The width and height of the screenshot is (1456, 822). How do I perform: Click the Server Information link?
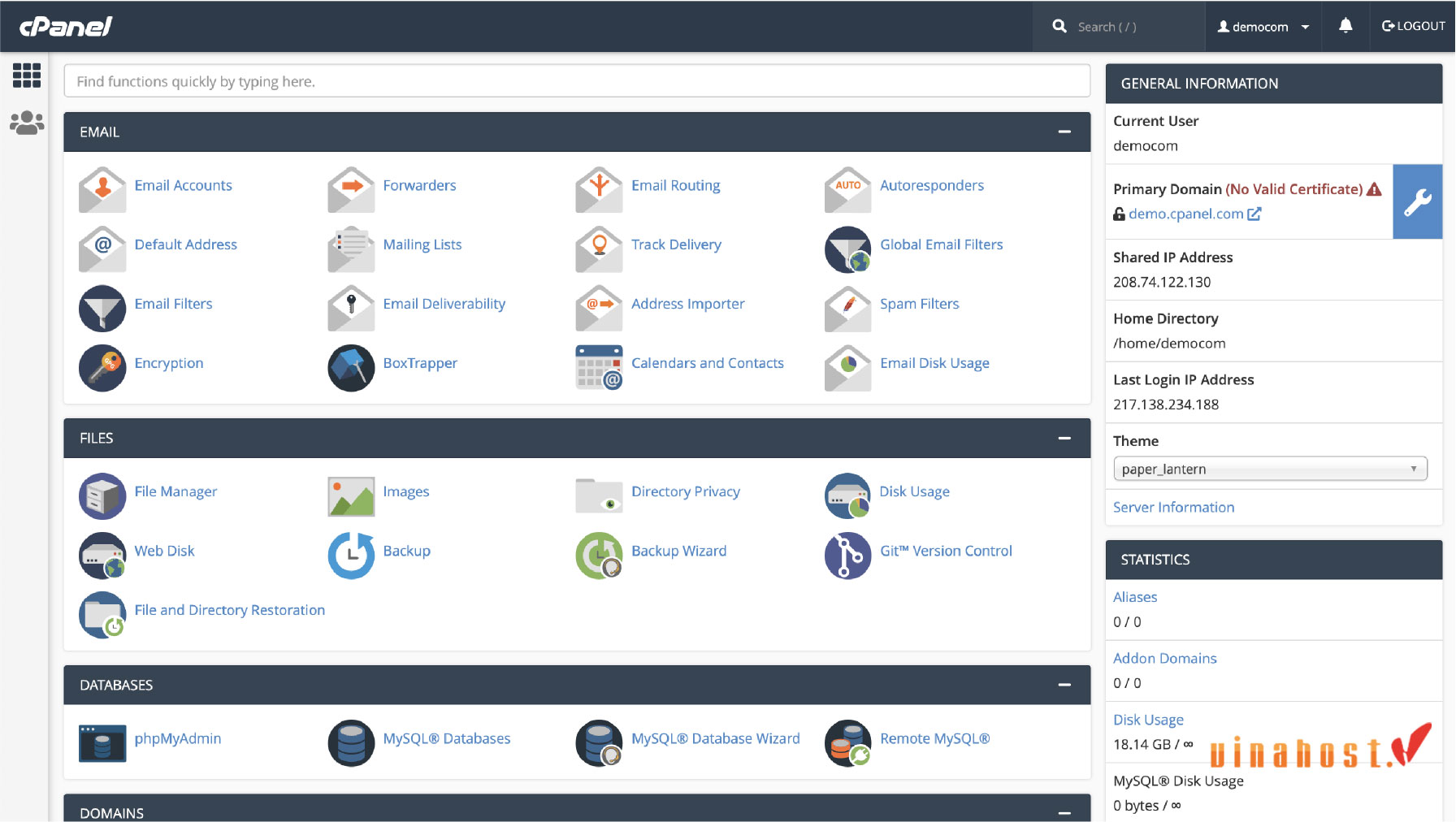1173,507
